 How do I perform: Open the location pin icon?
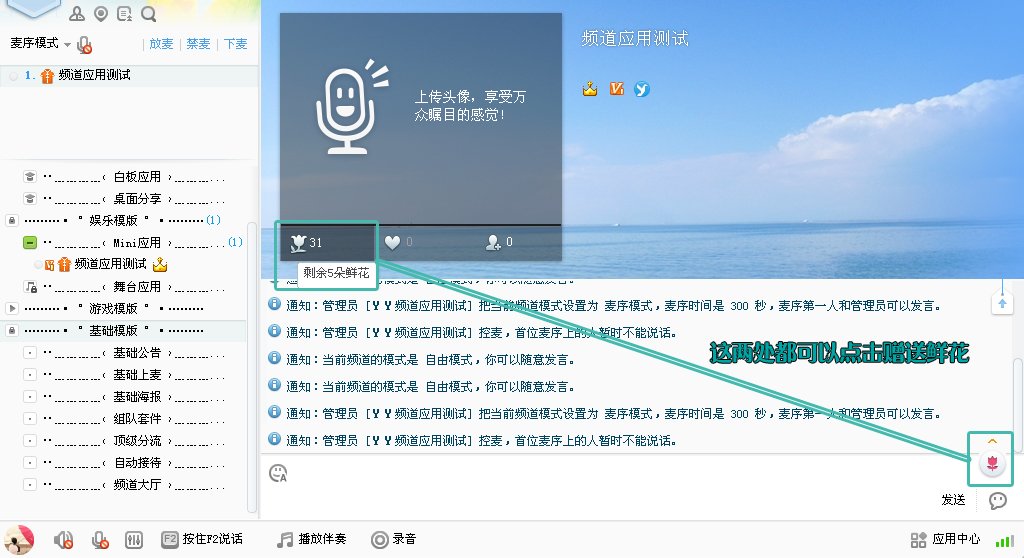(x=101, y=13)
